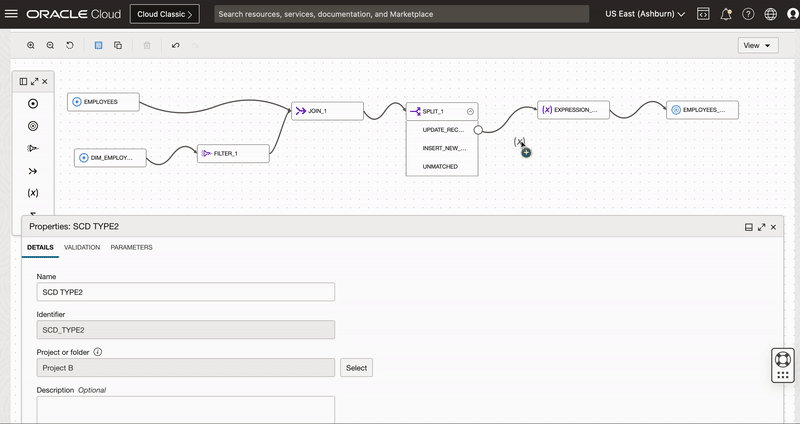This screenshot has width=800, height=424.
Task: Click the Oracle Cloud search bar
Action: coord(402,14)
